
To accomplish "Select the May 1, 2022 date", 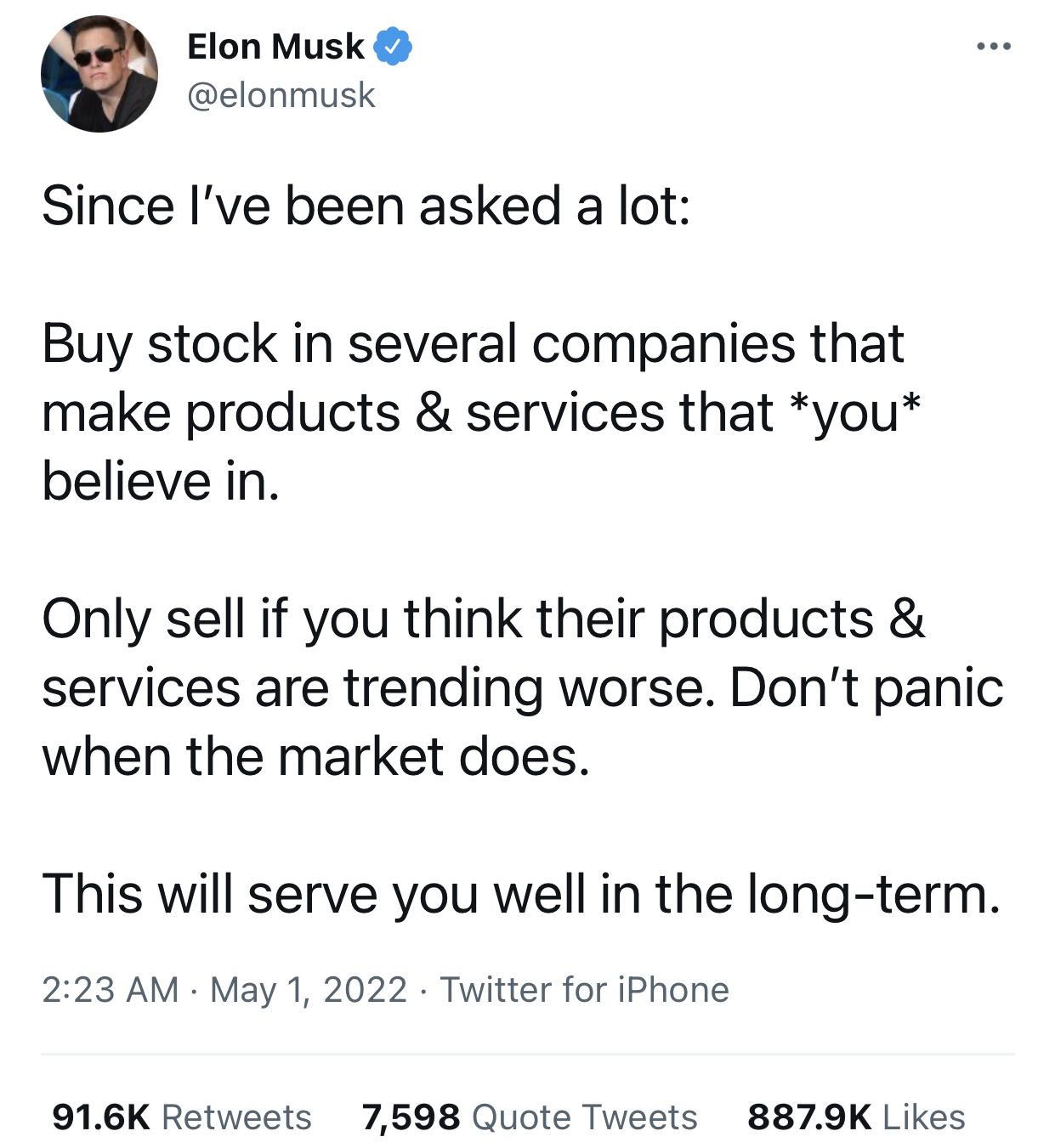I will click(309, 990).
